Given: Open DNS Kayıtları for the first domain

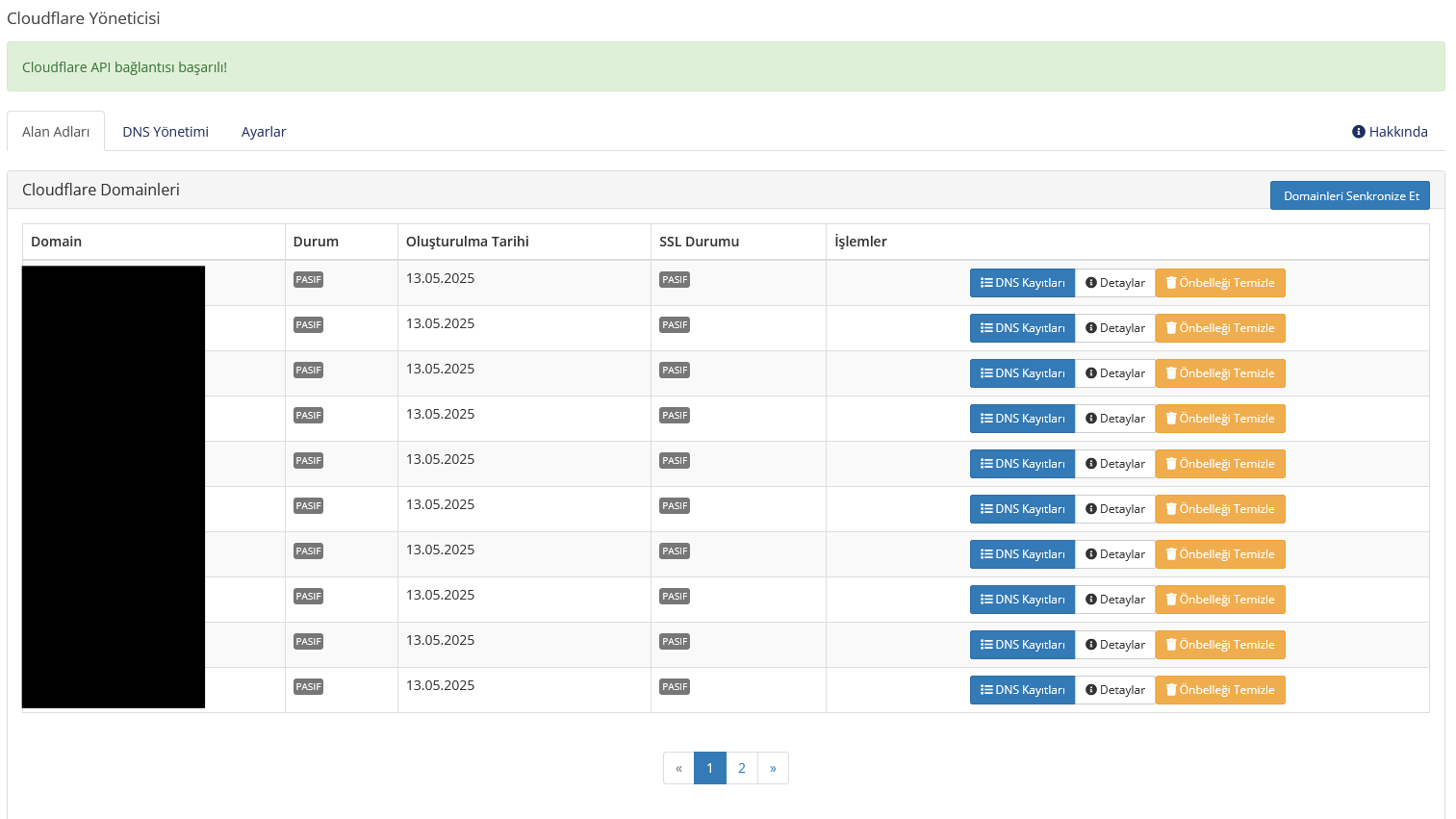Looking at the screenshot, I should [x=1022, y=283].
